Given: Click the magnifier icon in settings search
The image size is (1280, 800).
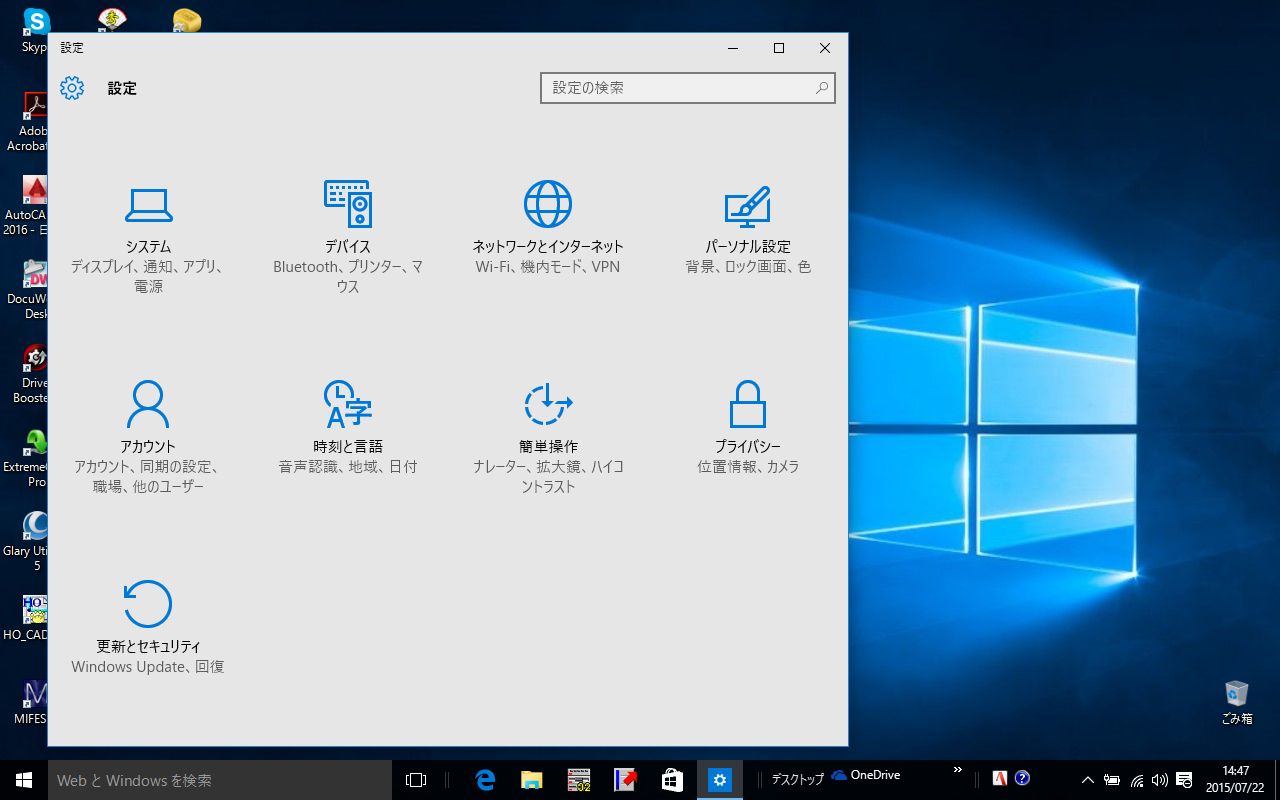Looking at the screenshot, I should click(821, 88).
